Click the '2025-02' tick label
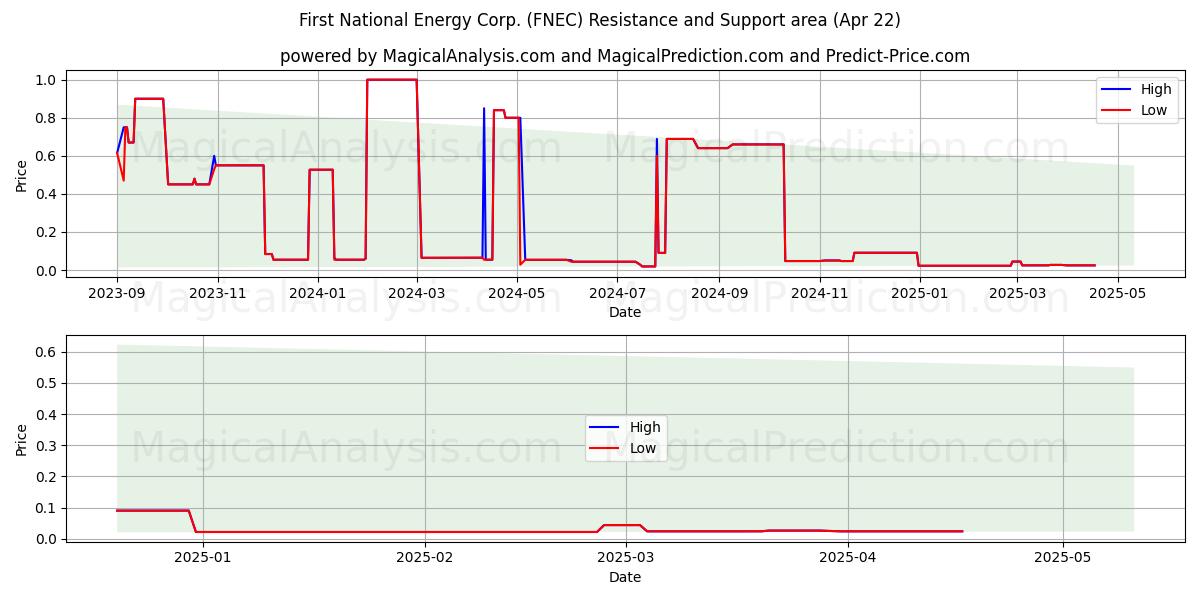This screenshot has height=600, width=1200. pos(425,557)
